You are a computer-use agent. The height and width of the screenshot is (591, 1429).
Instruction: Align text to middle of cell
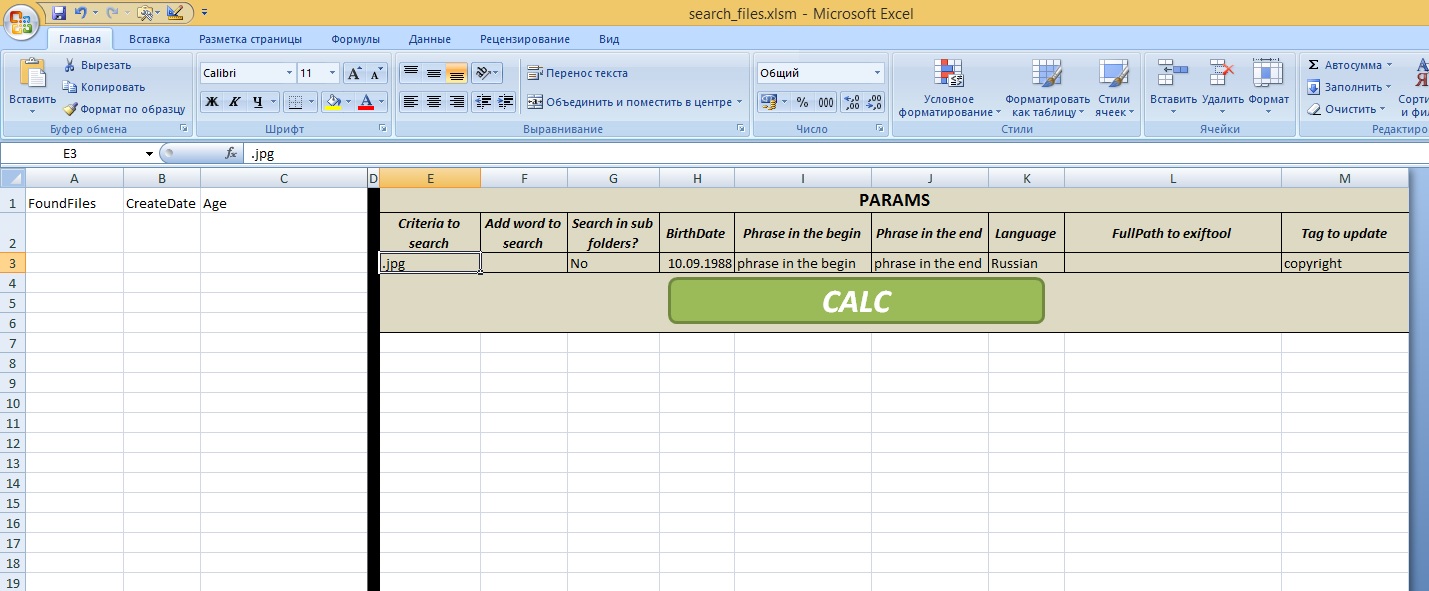[x=433, y=73]
